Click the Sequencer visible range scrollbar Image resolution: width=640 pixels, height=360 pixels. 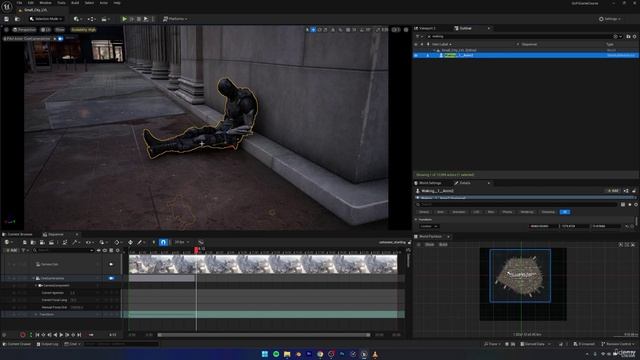[264, 335]
